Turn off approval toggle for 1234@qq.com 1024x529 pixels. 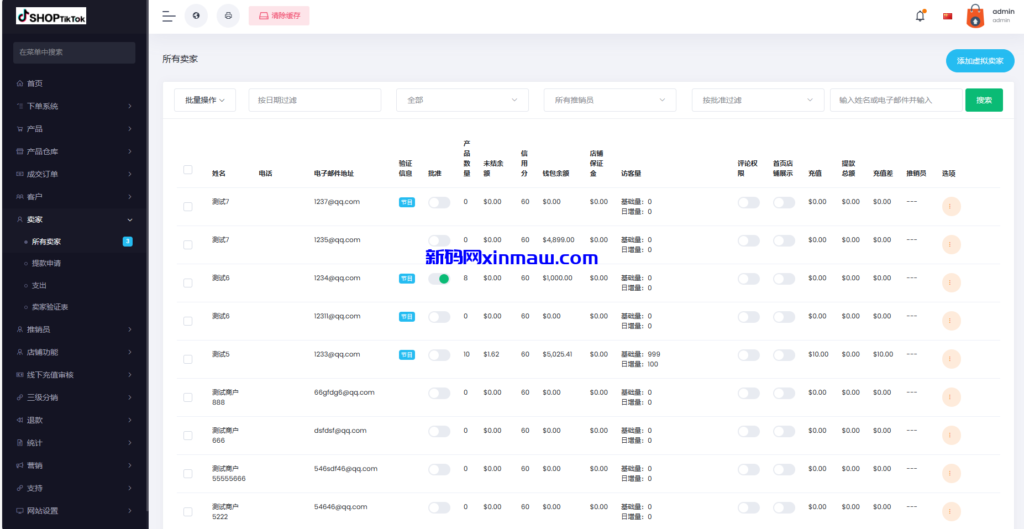pos(439,279)
